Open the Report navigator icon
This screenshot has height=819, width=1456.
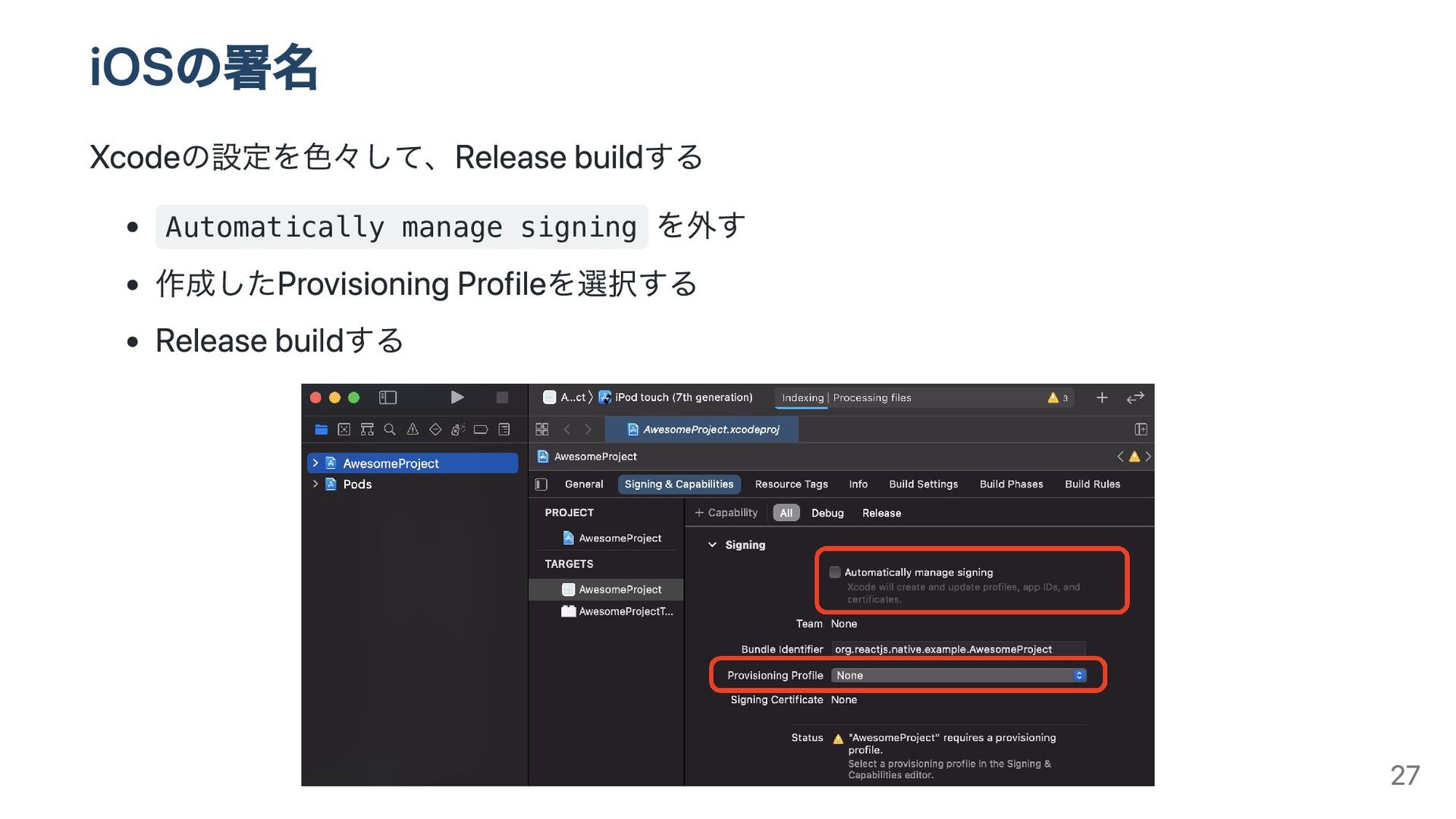click(x=504, y=429)
